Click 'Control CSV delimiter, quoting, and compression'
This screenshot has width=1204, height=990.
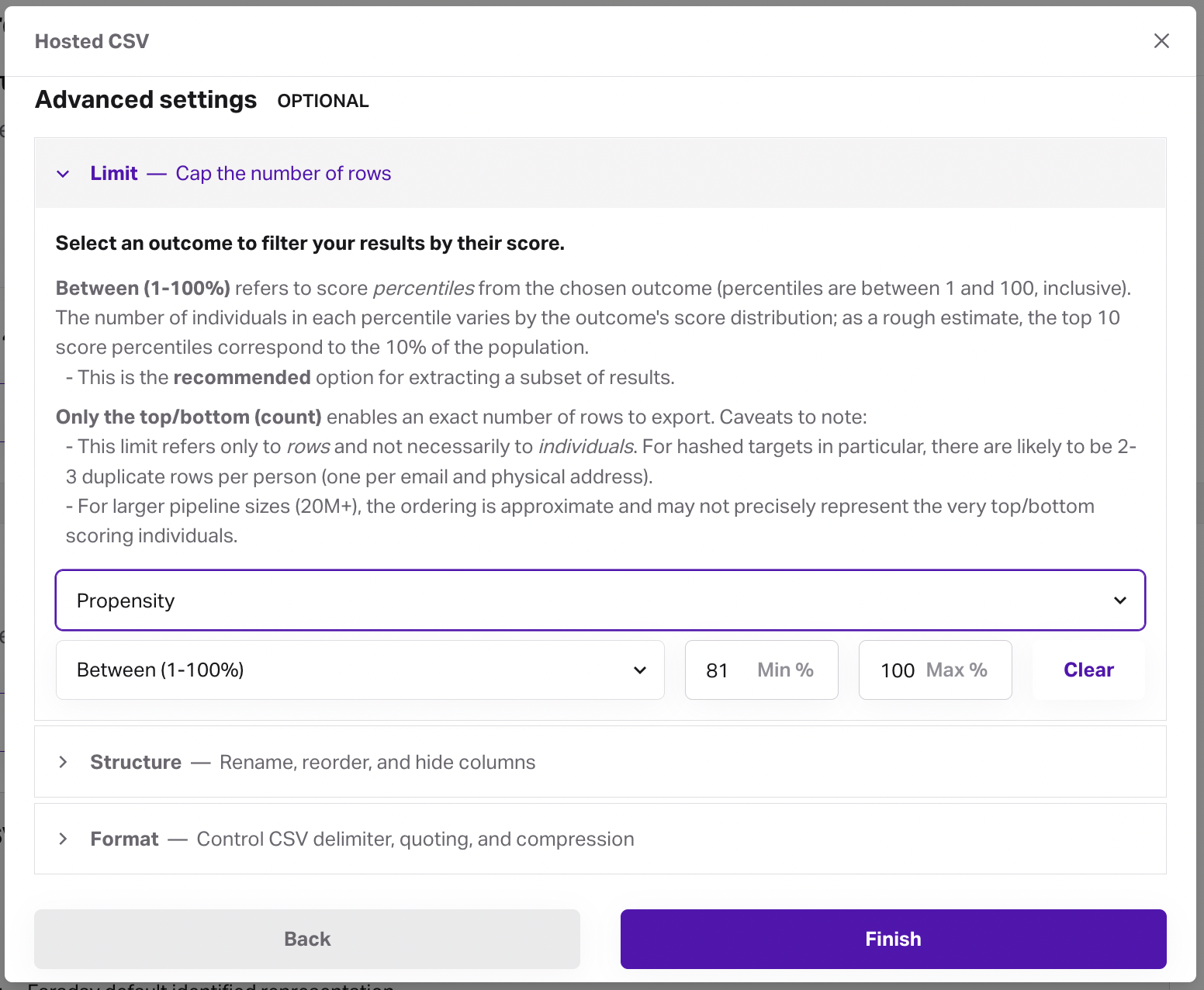(415, 839)
